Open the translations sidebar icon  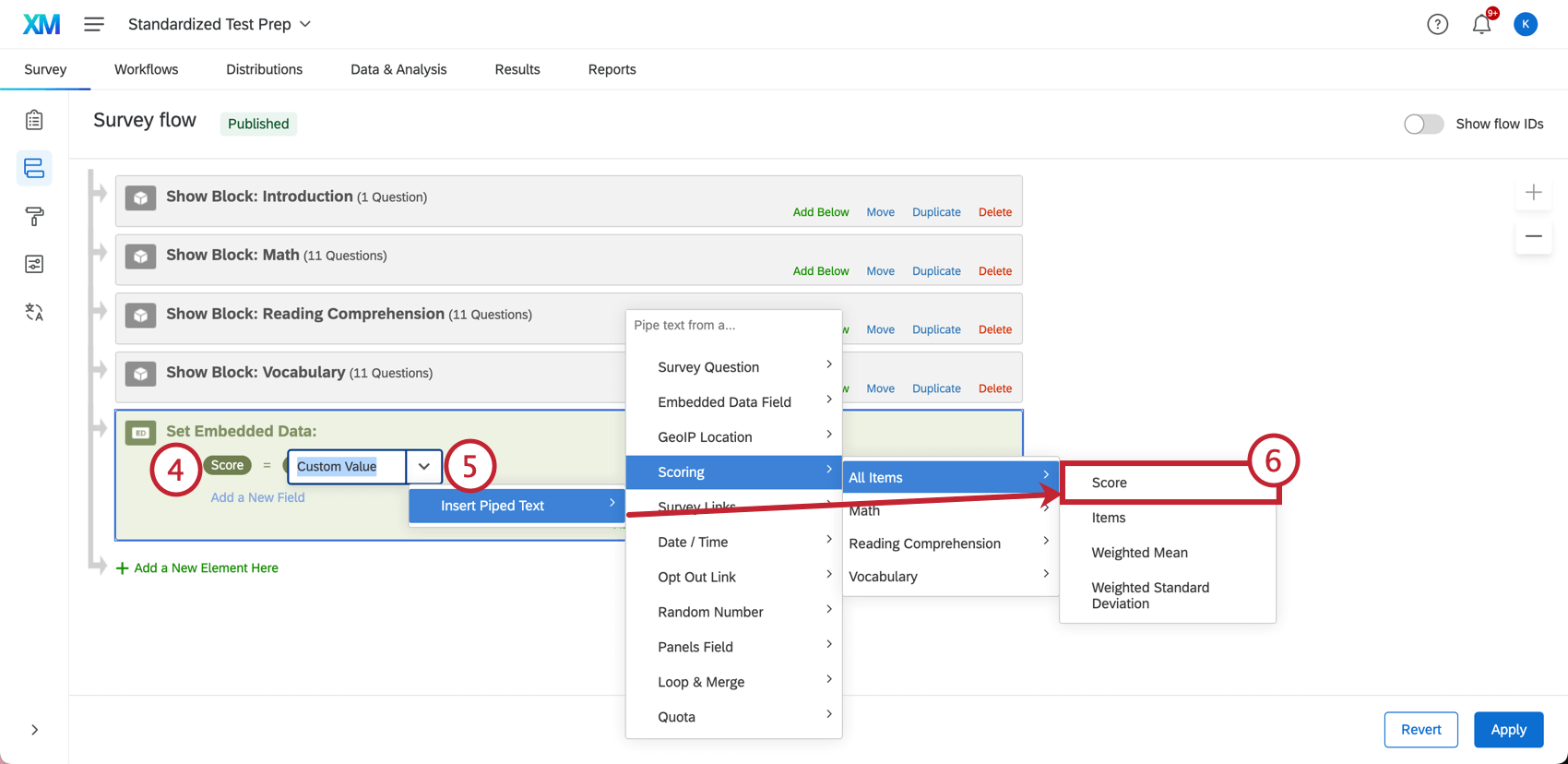click(34, 313)
